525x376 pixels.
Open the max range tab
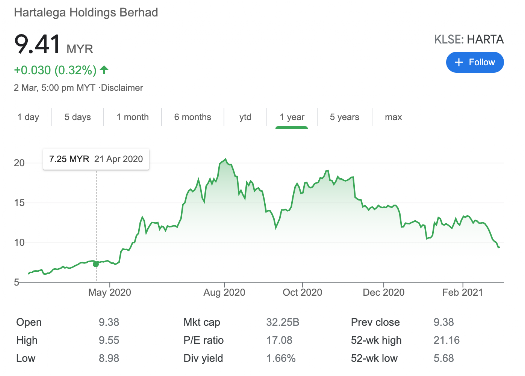click(x=393, y=117)
